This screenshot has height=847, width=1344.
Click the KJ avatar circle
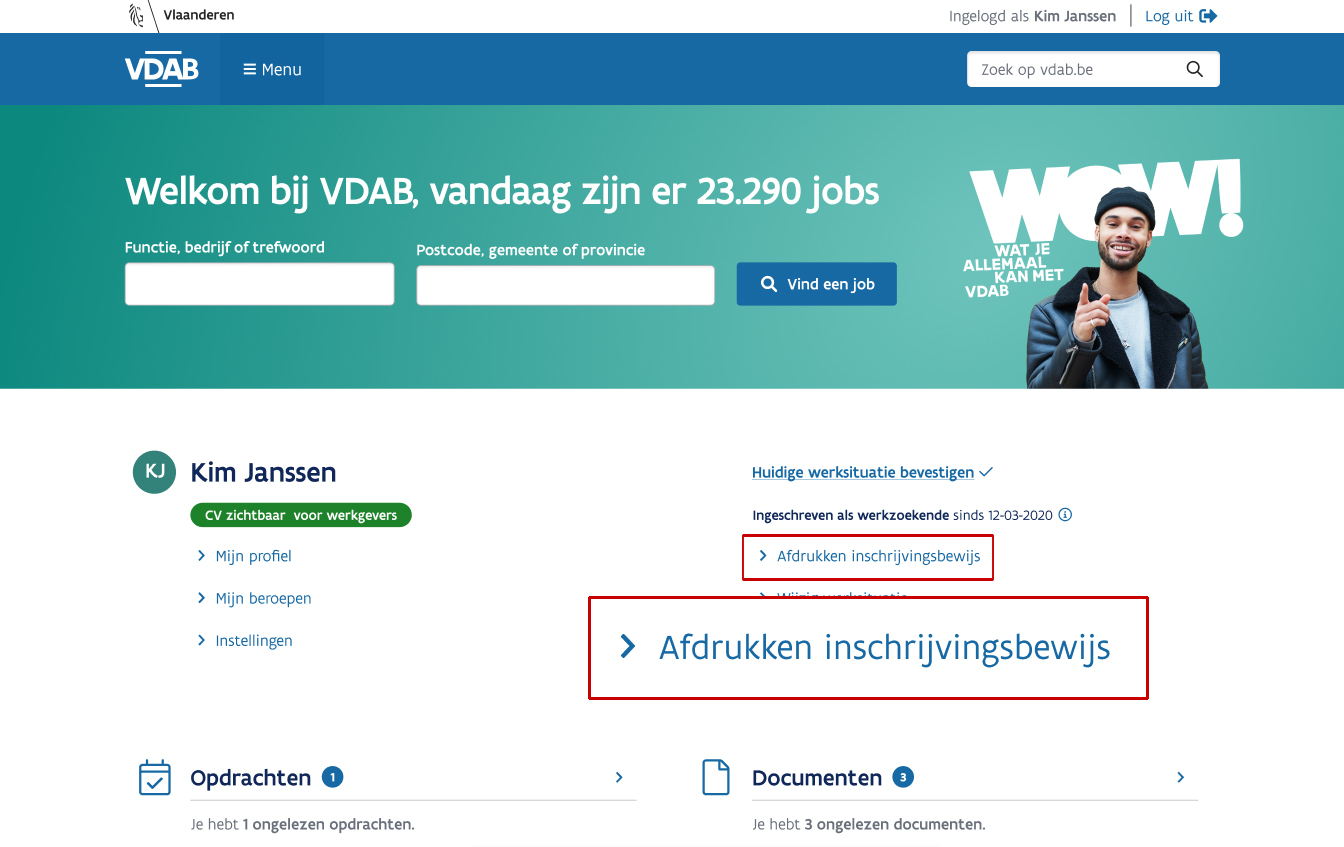[154, 472]
